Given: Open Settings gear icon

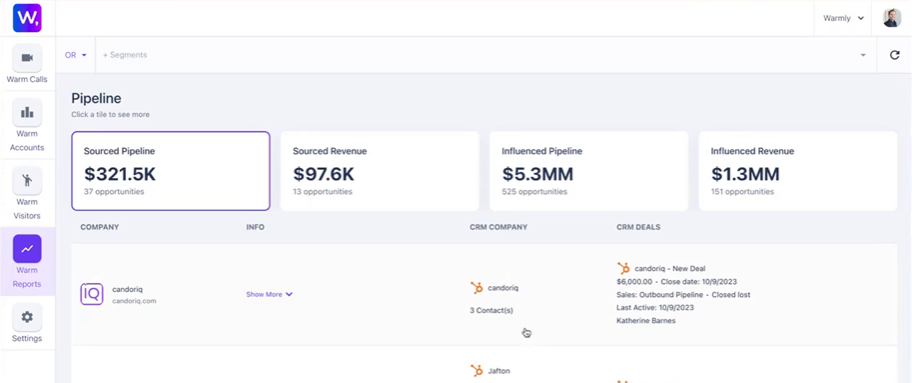Looking at the screenshot, I should [x=27, y=317].
